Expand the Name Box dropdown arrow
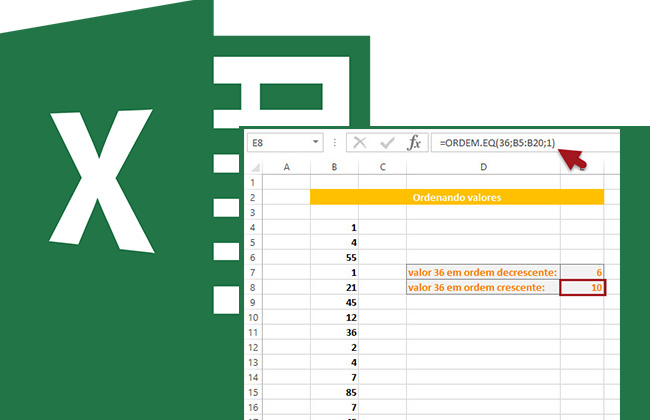650x420 pixels. coord(315,142)
